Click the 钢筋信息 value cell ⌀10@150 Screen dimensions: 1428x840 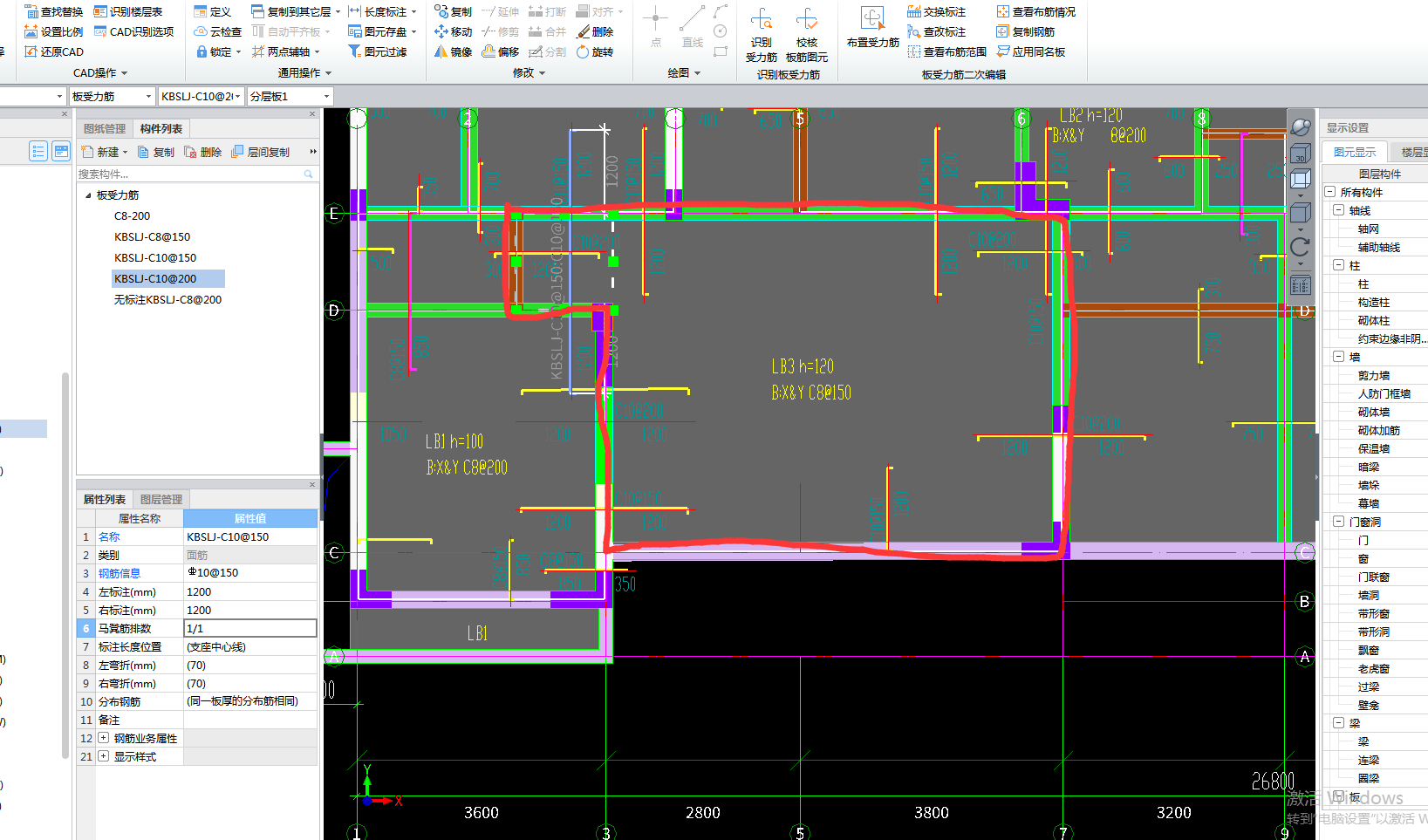tap(250, 573)
